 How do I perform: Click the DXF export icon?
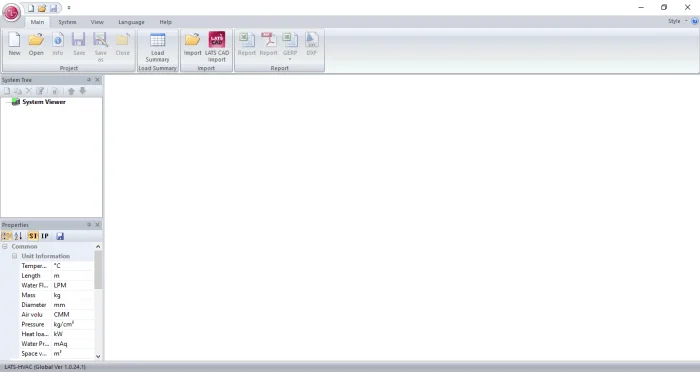312,44
